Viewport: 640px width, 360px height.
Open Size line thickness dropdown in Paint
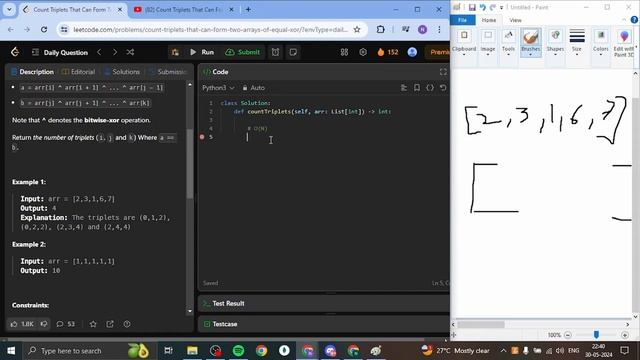[x=577, y=42]
